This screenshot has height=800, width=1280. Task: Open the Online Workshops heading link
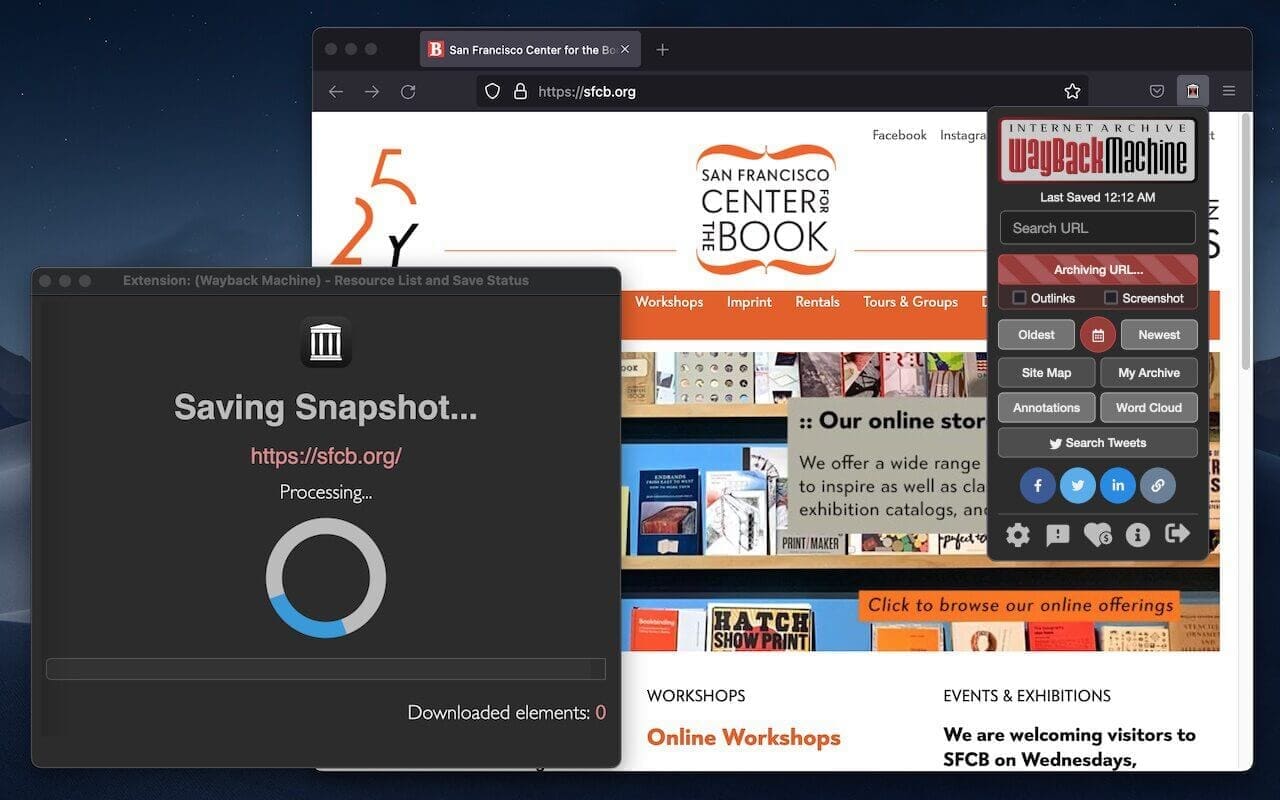pyautogui.click(x=743, y=738)
